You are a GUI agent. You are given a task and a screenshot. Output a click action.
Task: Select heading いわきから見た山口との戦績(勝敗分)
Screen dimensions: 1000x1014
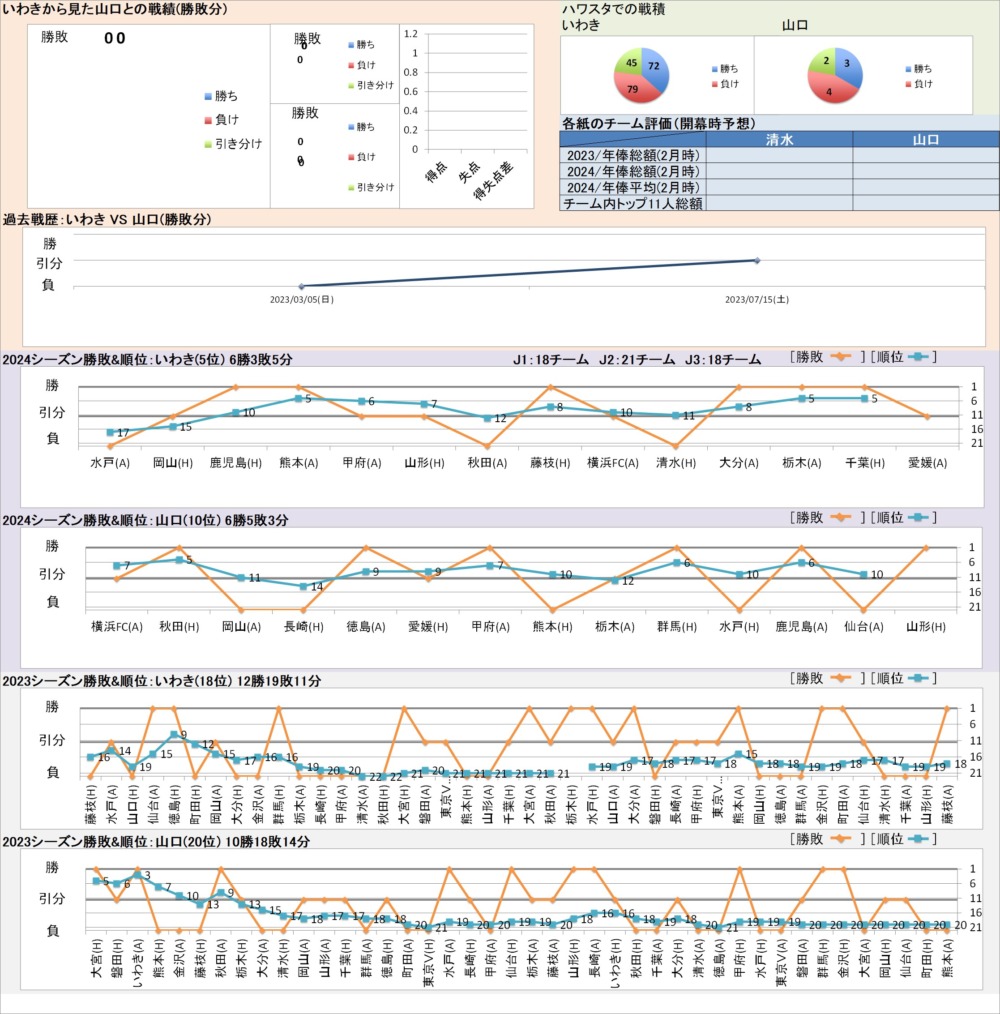tap(115, 9)
